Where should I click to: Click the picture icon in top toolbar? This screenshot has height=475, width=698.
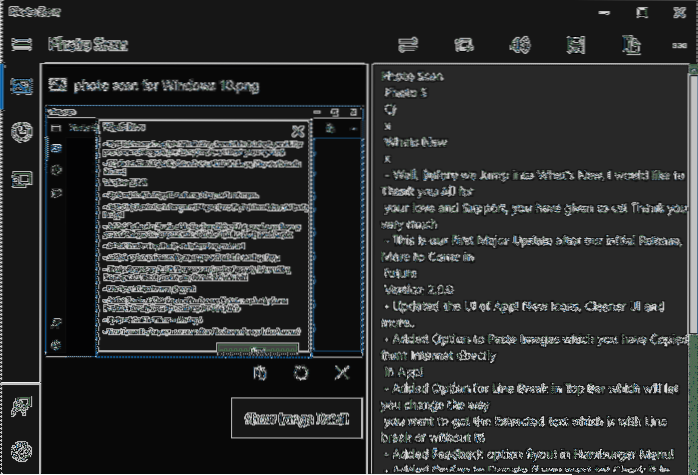tap(463, 44)
